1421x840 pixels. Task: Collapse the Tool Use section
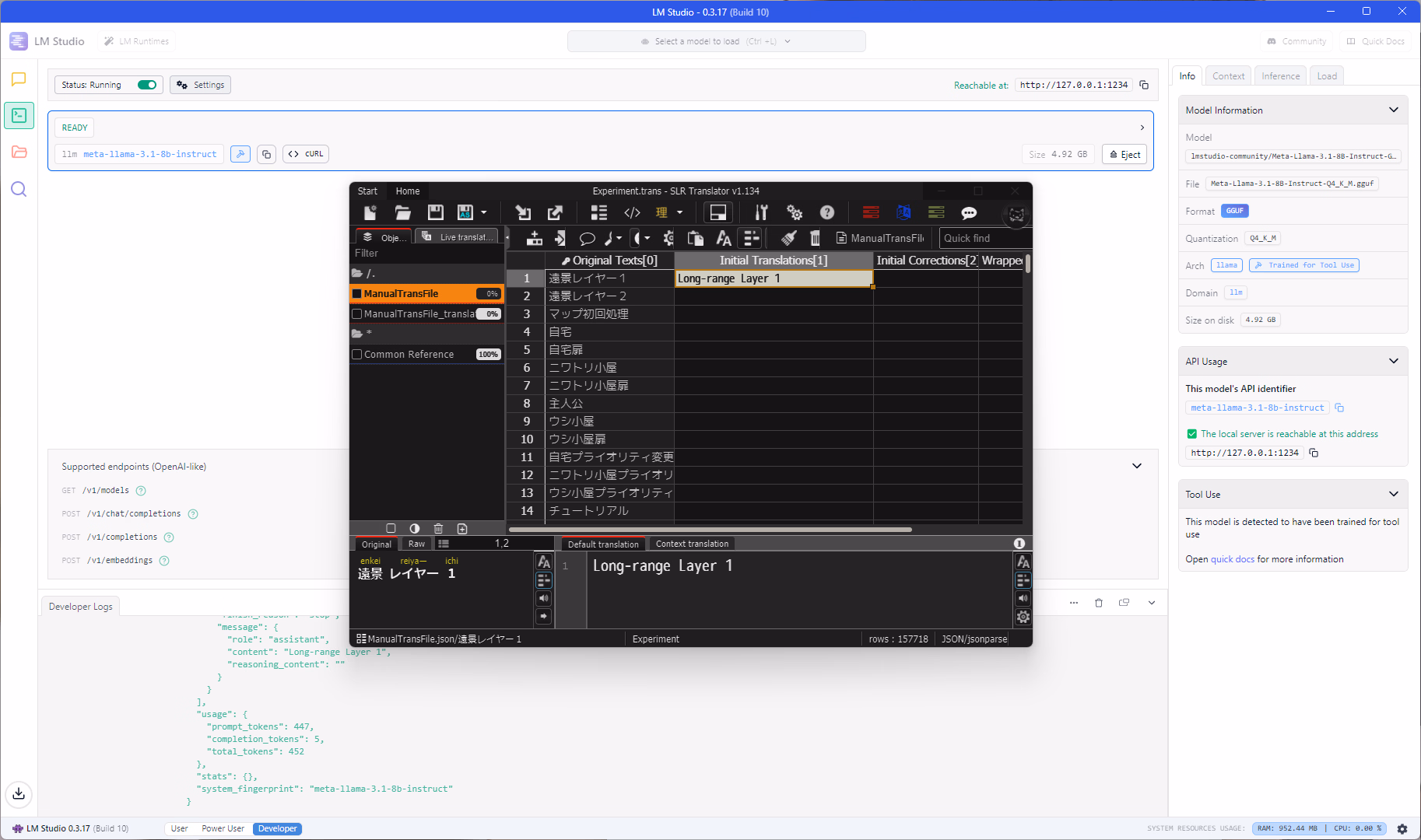[1393, 494]
